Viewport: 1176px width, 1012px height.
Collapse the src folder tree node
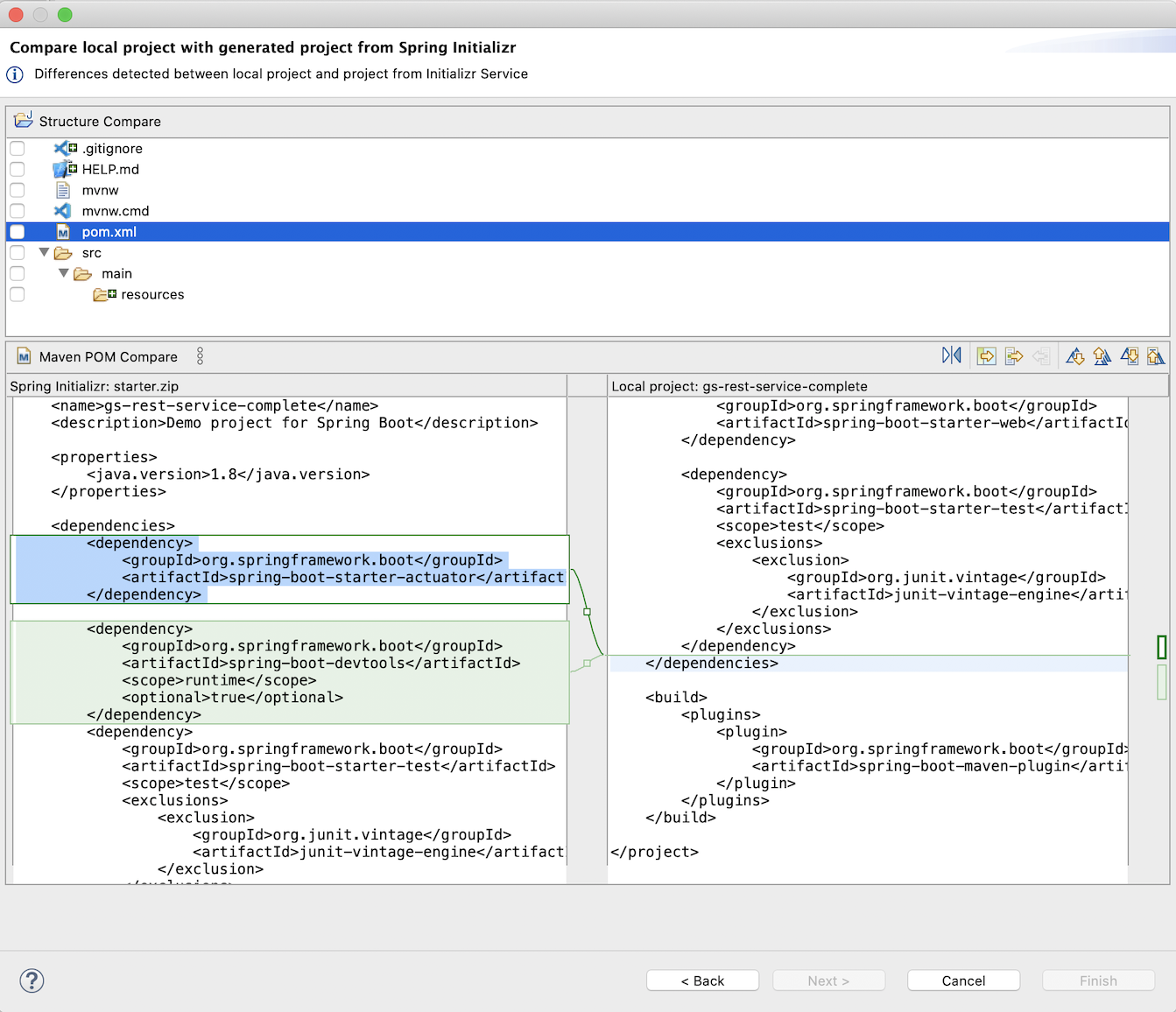point(44,253)
